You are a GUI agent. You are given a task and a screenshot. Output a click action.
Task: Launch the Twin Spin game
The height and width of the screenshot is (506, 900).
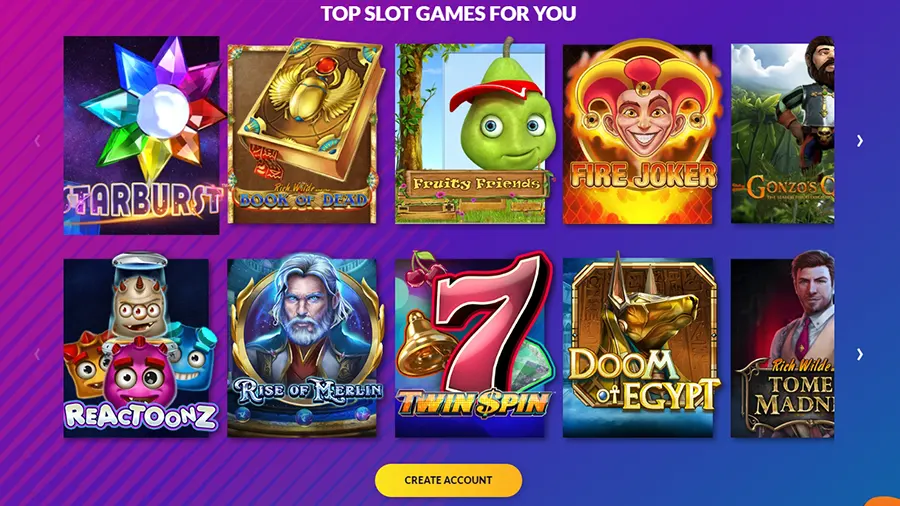(x=474, y=344)
